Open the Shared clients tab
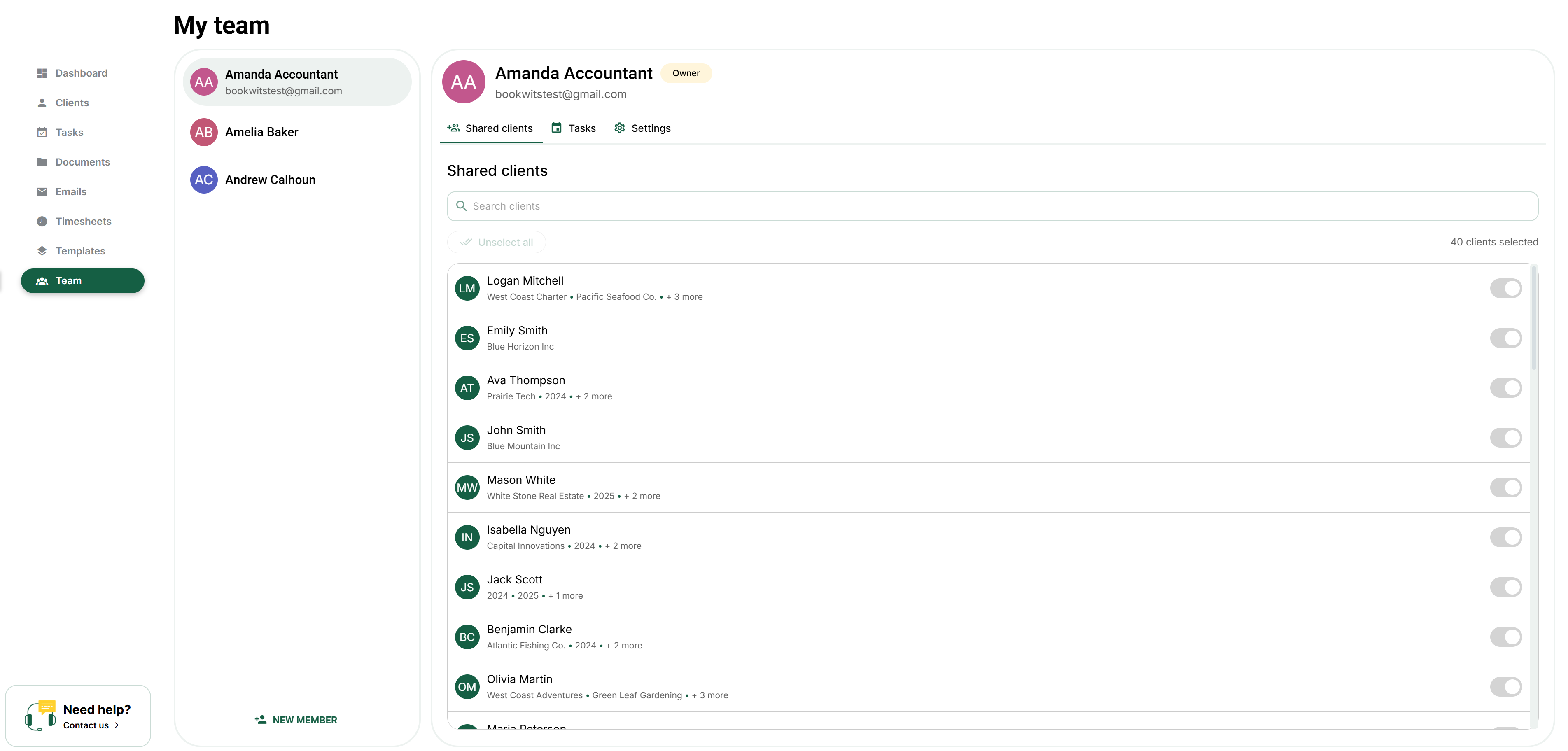 click(490, 128)
